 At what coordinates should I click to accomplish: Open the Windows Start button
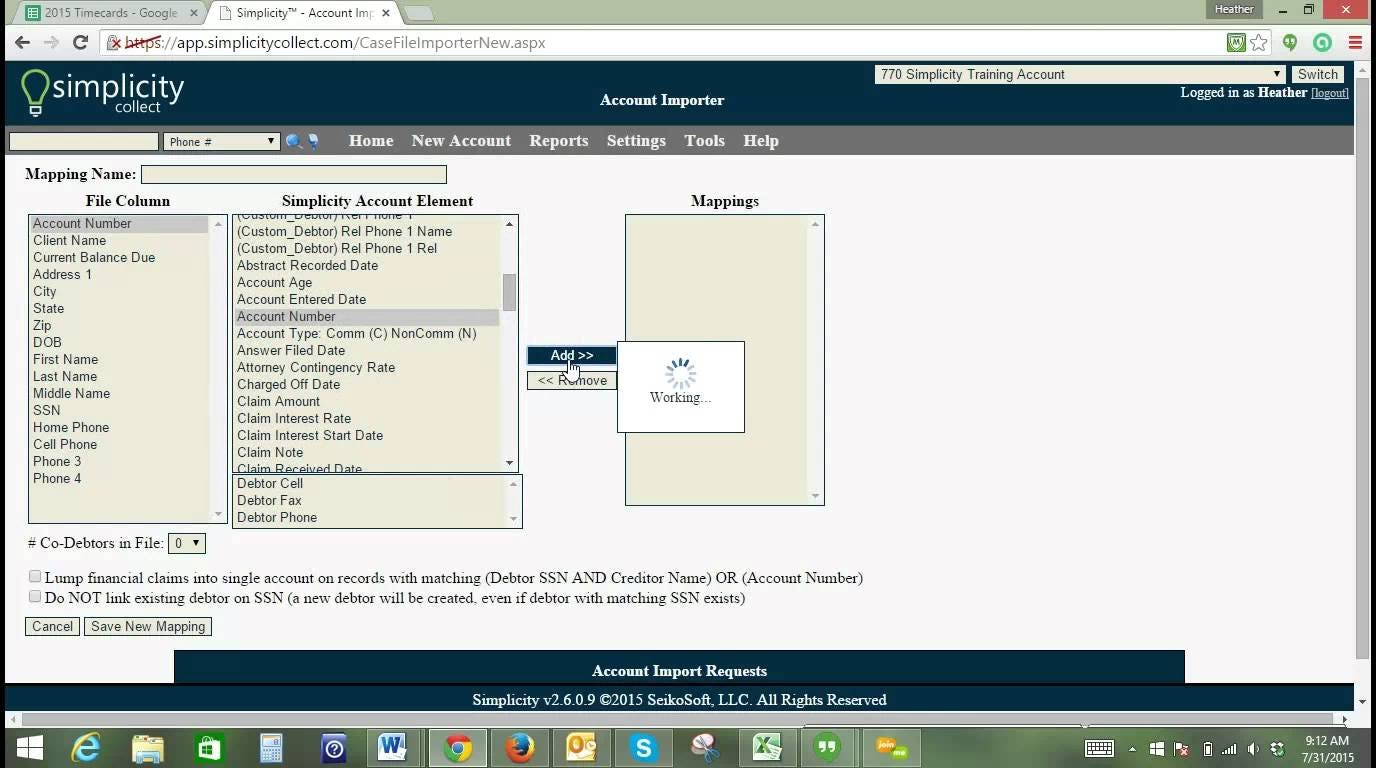click(30, 748)
